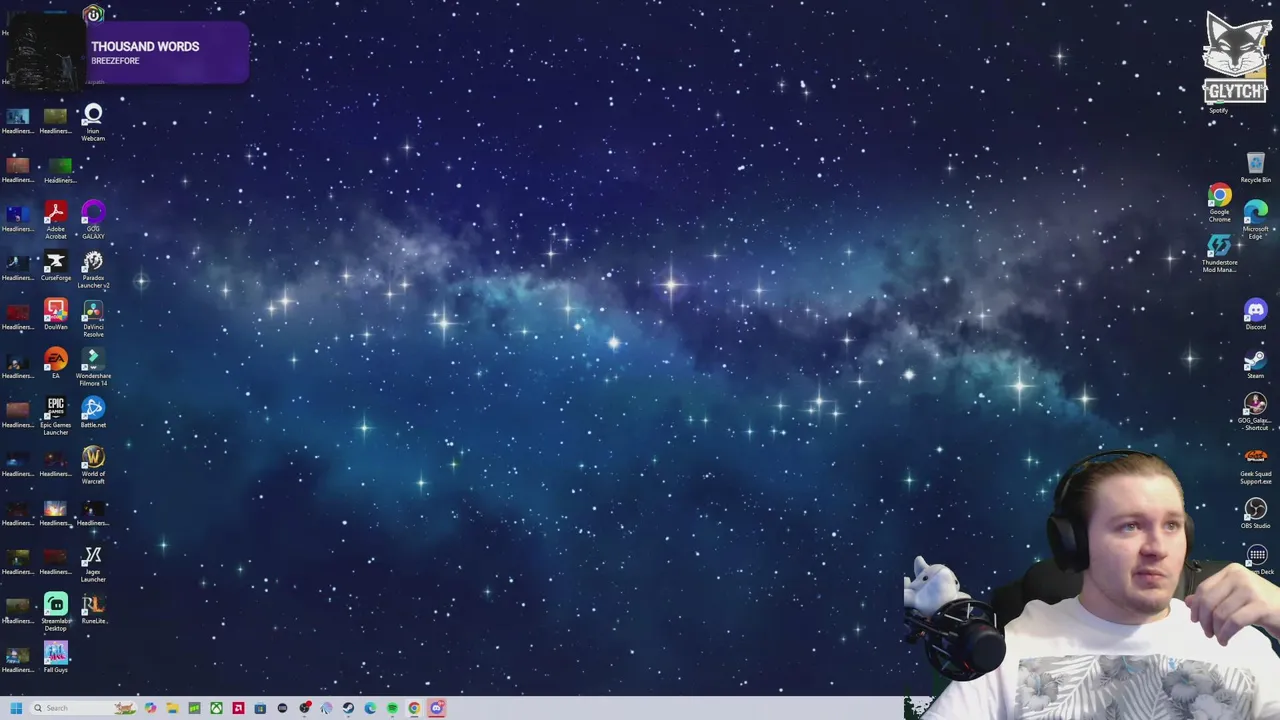Launch Adobe Acrobat from desktop
This screenshot has height=720, width=1280.
click(x=55, y=220)
